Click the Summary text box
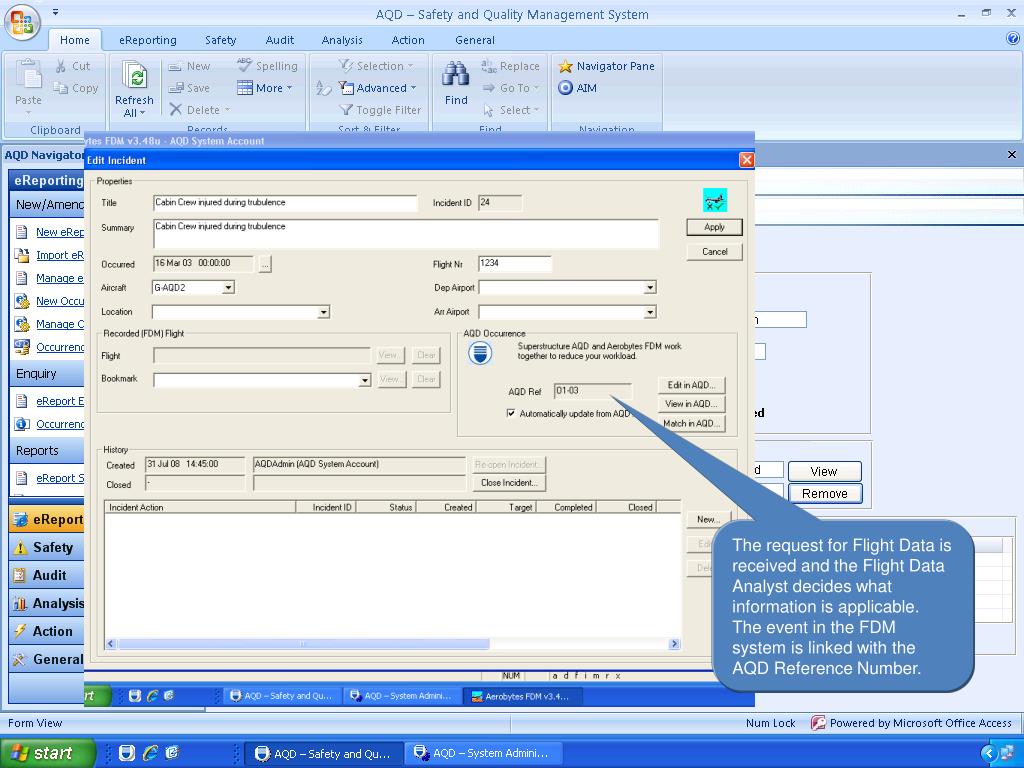 pos(406,234)
